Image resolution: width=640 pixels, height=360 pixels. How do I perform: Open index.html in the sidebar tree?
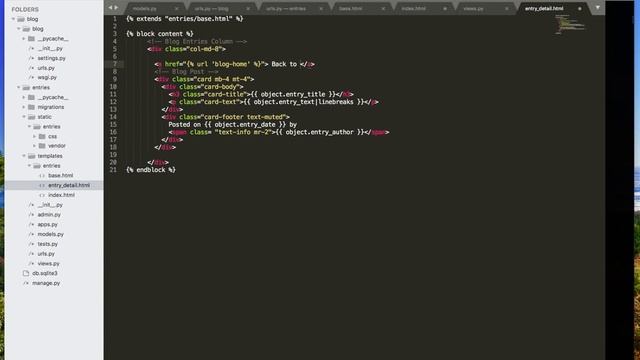[61, 195]
